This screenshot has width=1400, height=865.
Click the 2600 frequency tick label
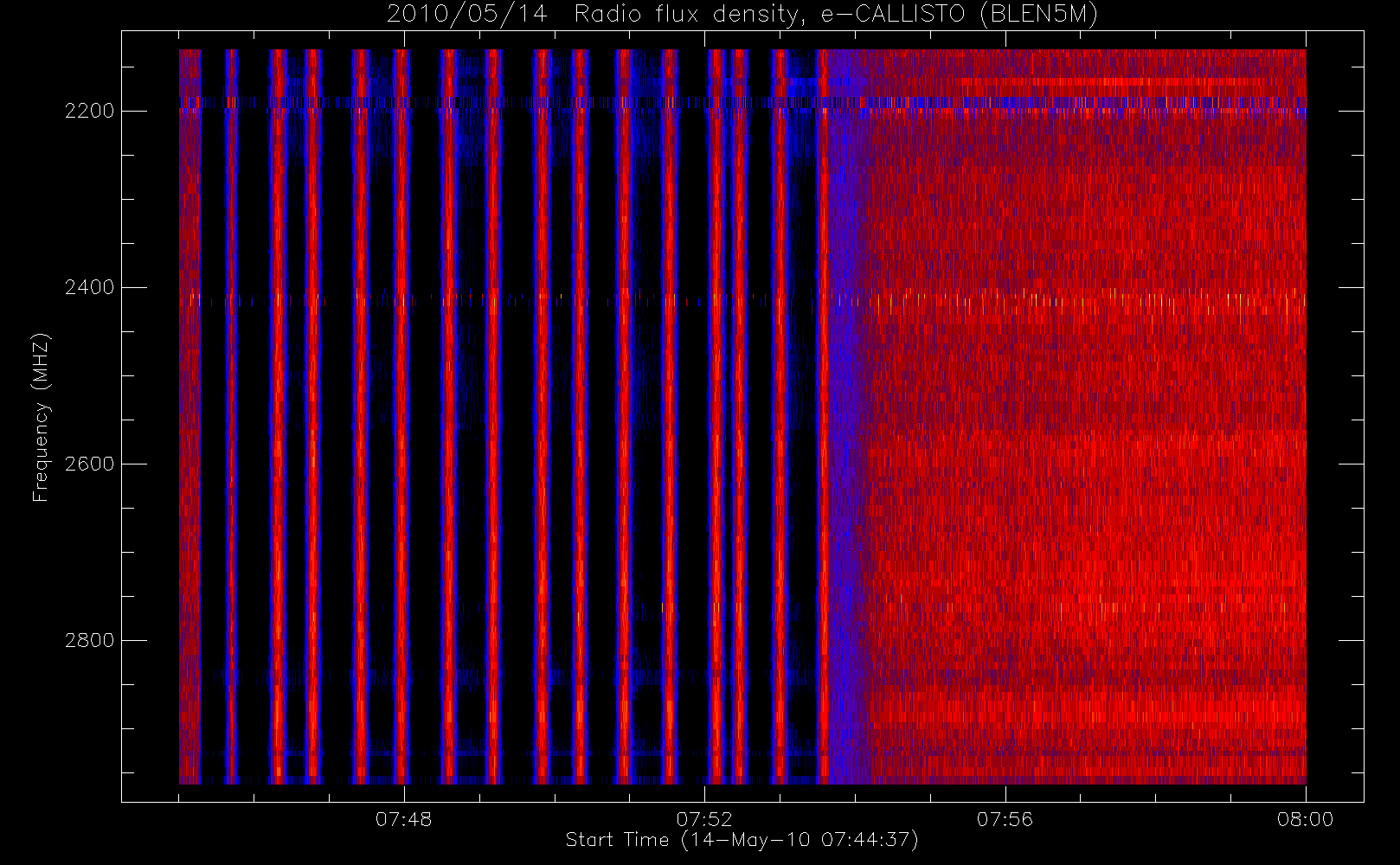pos(89,464)
